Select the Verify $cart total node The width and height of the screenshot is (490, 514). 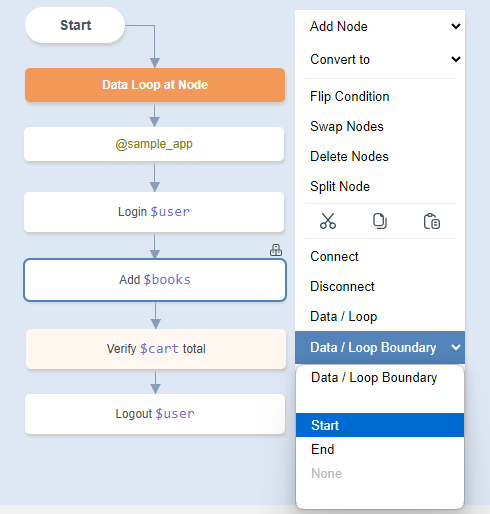(156, 349)
